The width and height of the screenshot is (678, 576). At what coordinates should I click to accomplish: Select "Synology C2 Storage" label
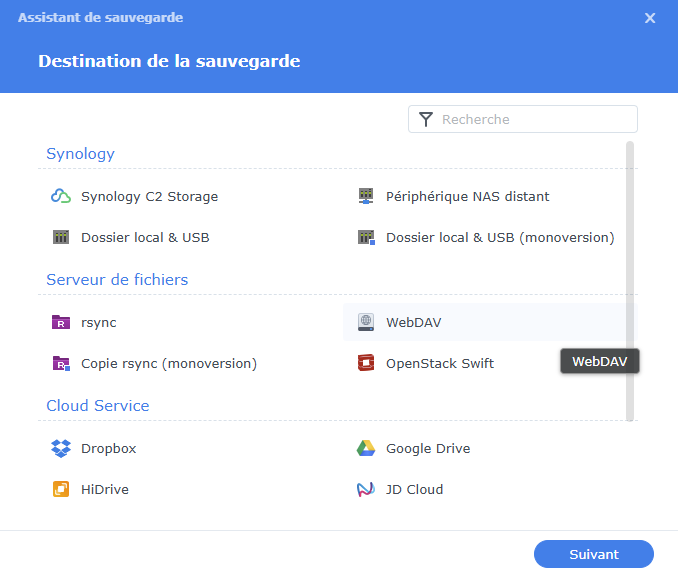(150, 197)
